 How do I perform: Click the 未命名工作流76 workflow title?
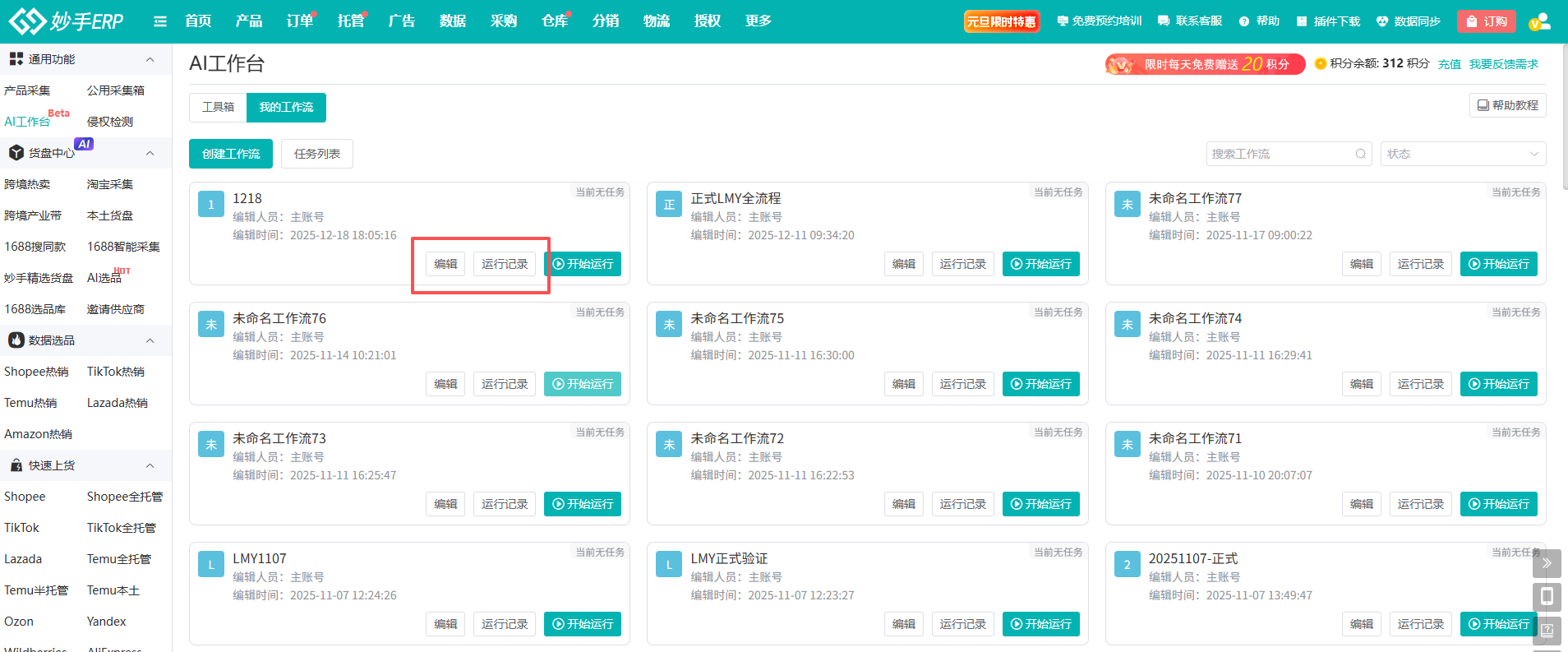[x=279, y=318]
